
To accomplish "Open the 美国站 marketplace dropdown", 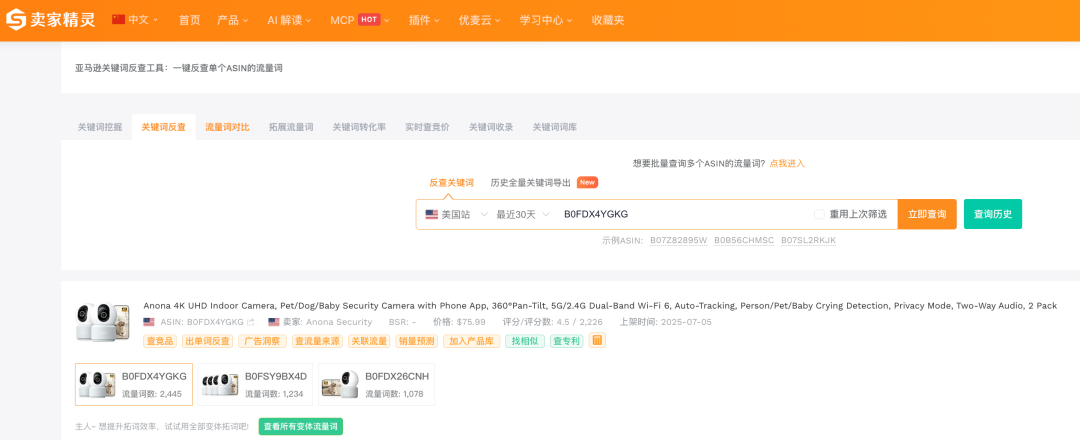I will coord(457,214).
